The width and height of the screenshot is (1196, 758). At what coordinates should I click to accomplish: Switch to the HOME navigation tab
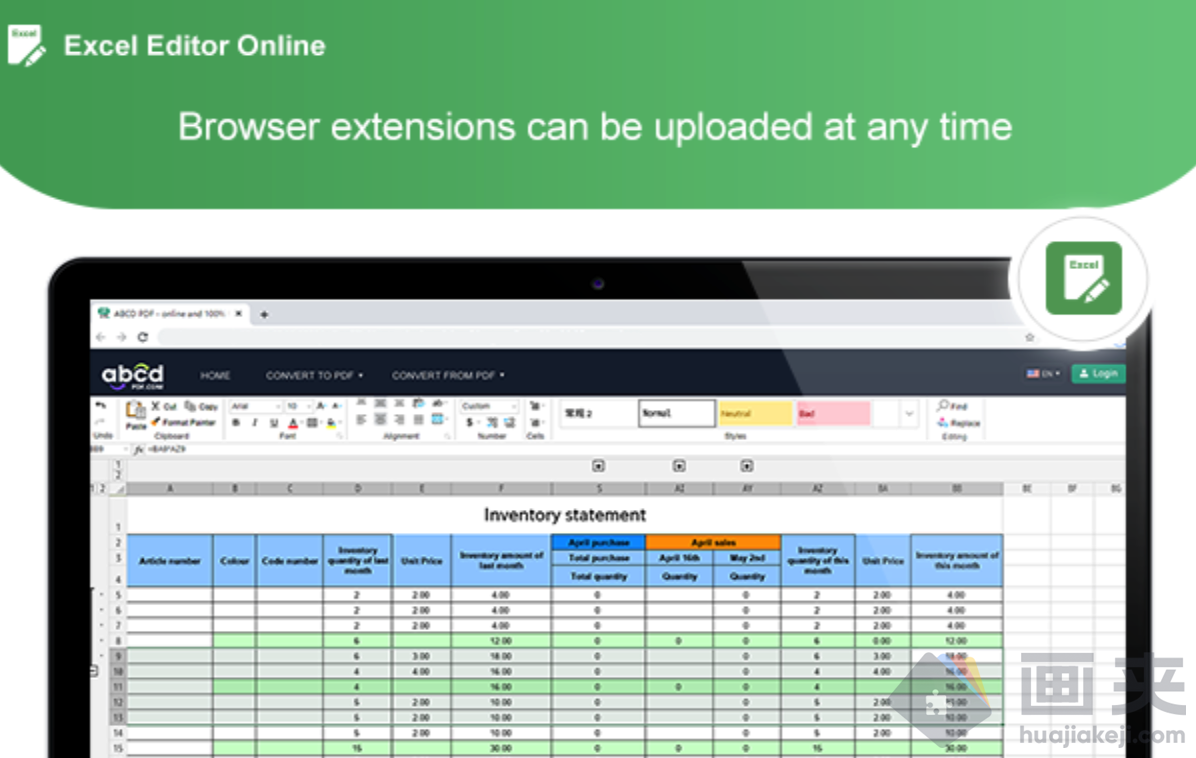(216, 375)
